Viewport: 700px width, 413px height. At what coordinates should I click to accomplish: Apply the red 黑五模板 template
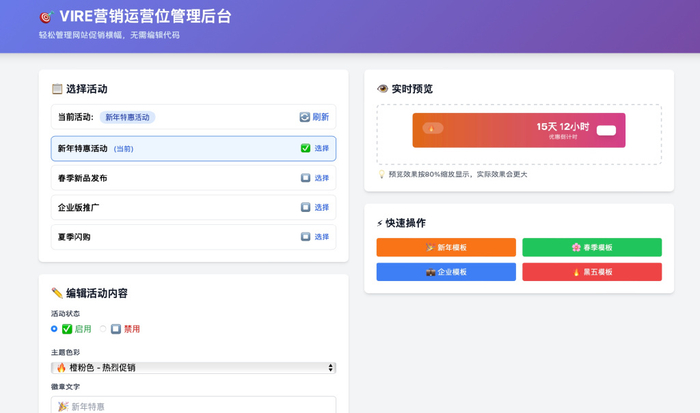[x=591, y=272]
